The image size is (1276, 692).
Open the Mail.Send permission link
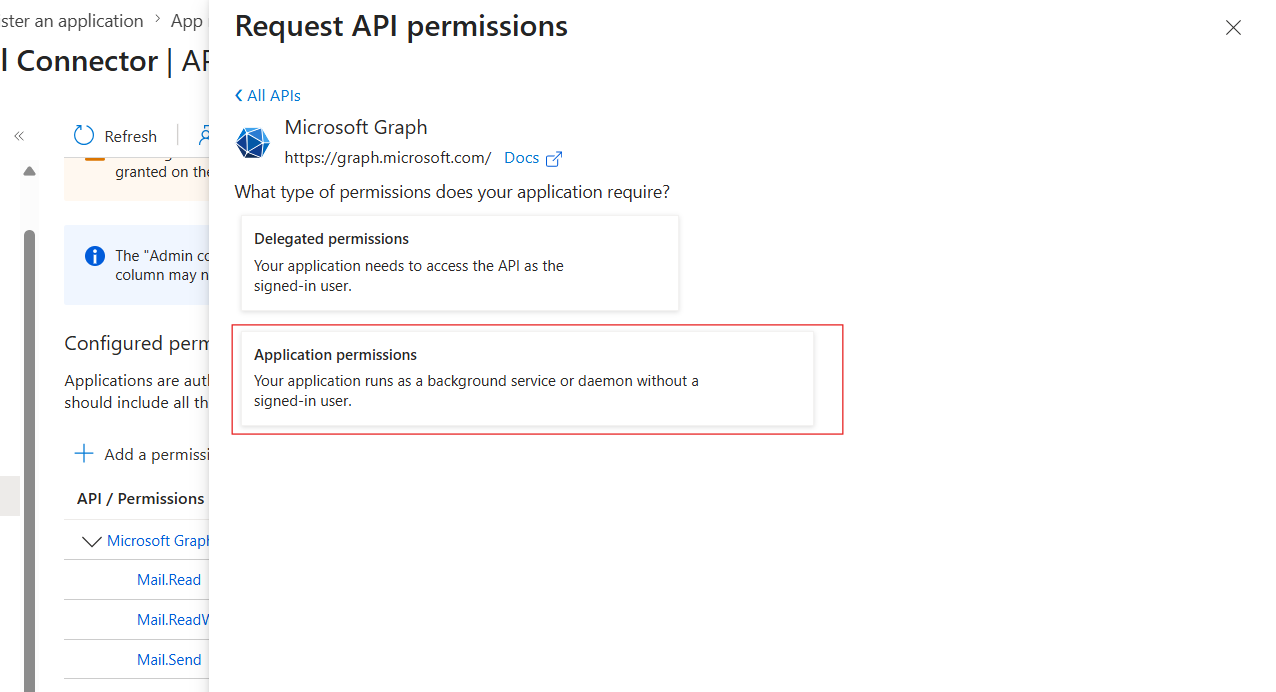tap(169, 660)
